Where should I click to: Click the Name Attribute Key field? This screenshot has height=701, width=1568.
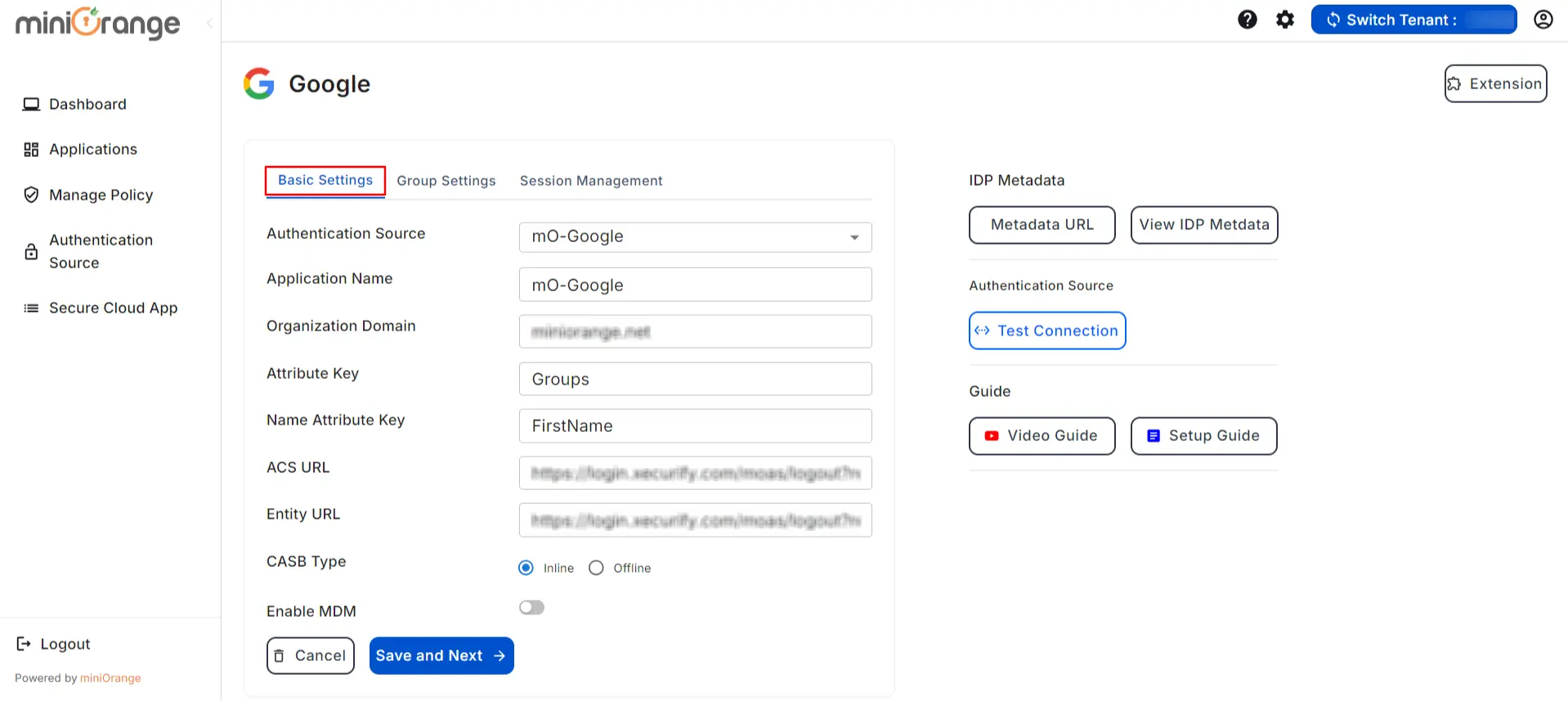[696, 425]
